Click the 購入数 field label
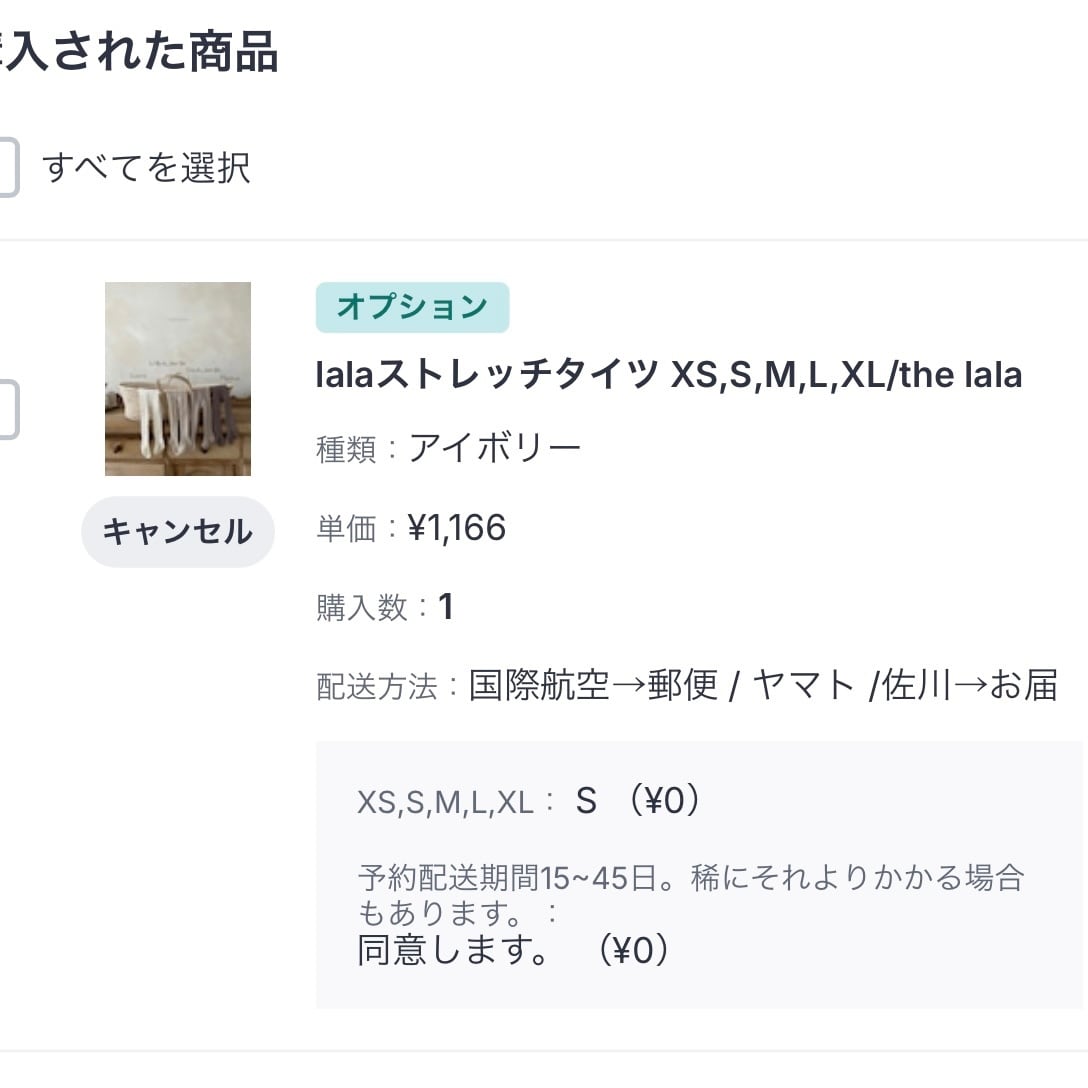 [x=361, y=608]
